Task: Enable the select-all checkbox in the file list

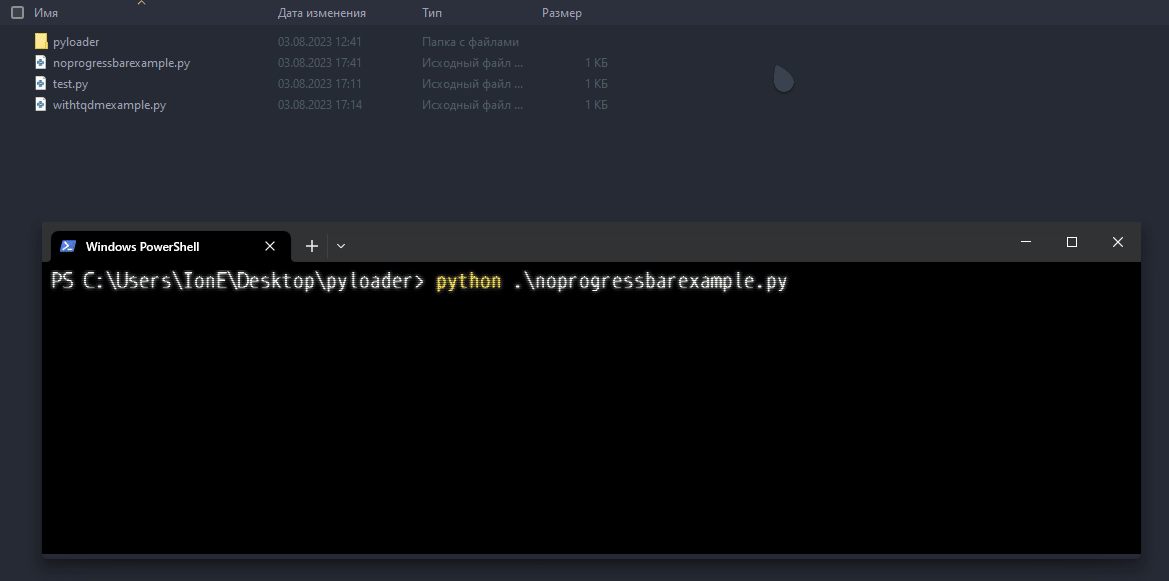Action: (x=16, y=12)
